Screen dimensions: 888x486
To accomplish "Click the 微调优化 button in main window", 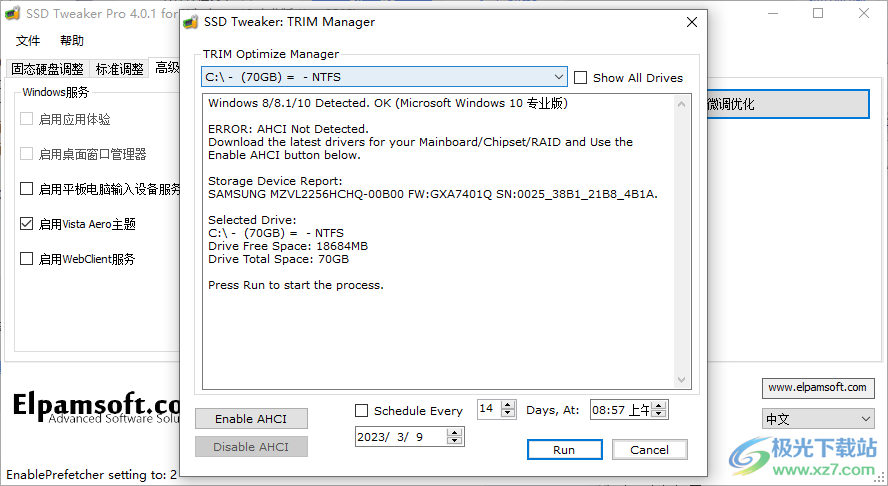I will point(787,104).
